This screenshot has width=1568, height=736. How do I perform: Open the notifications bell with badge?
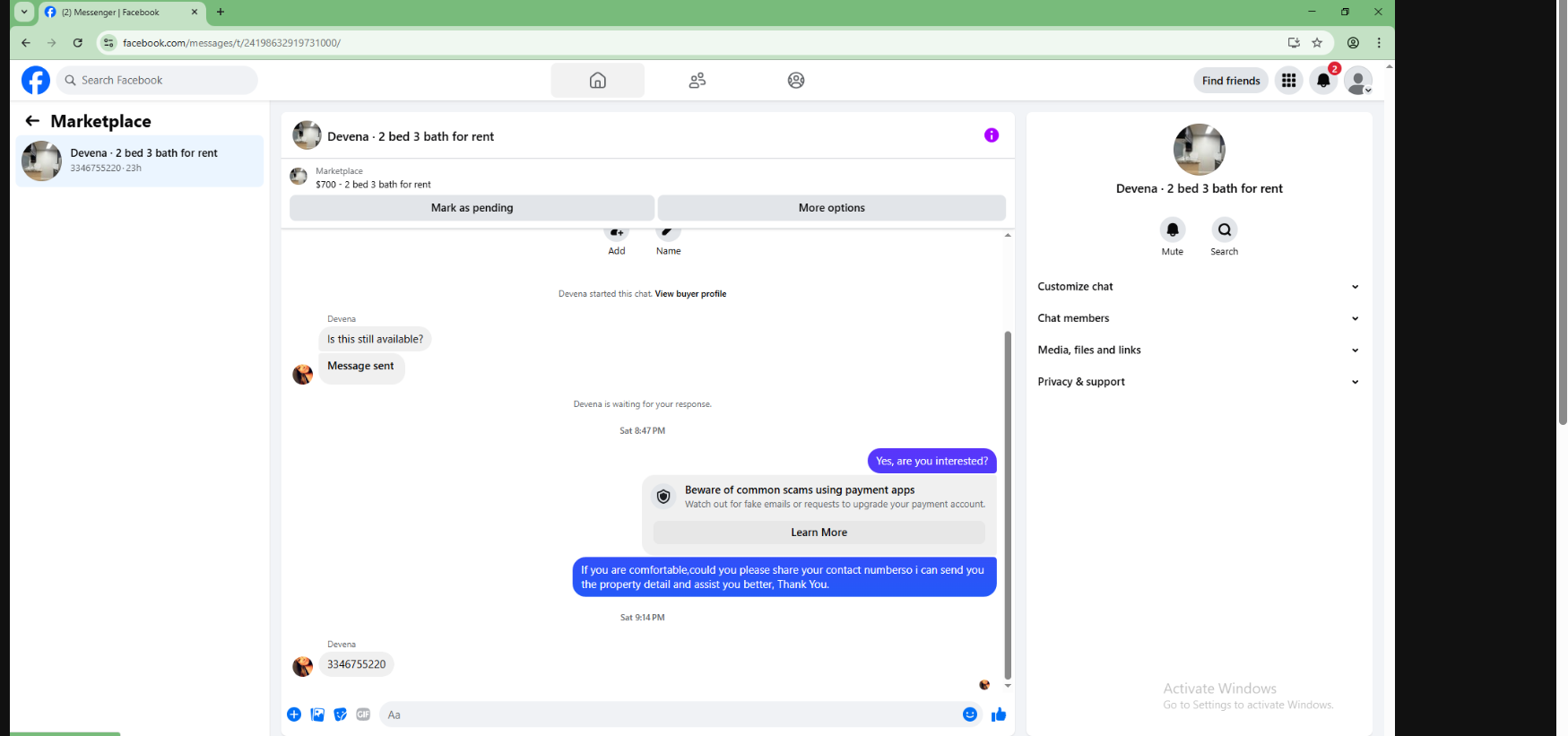(x=1323, y=80)
